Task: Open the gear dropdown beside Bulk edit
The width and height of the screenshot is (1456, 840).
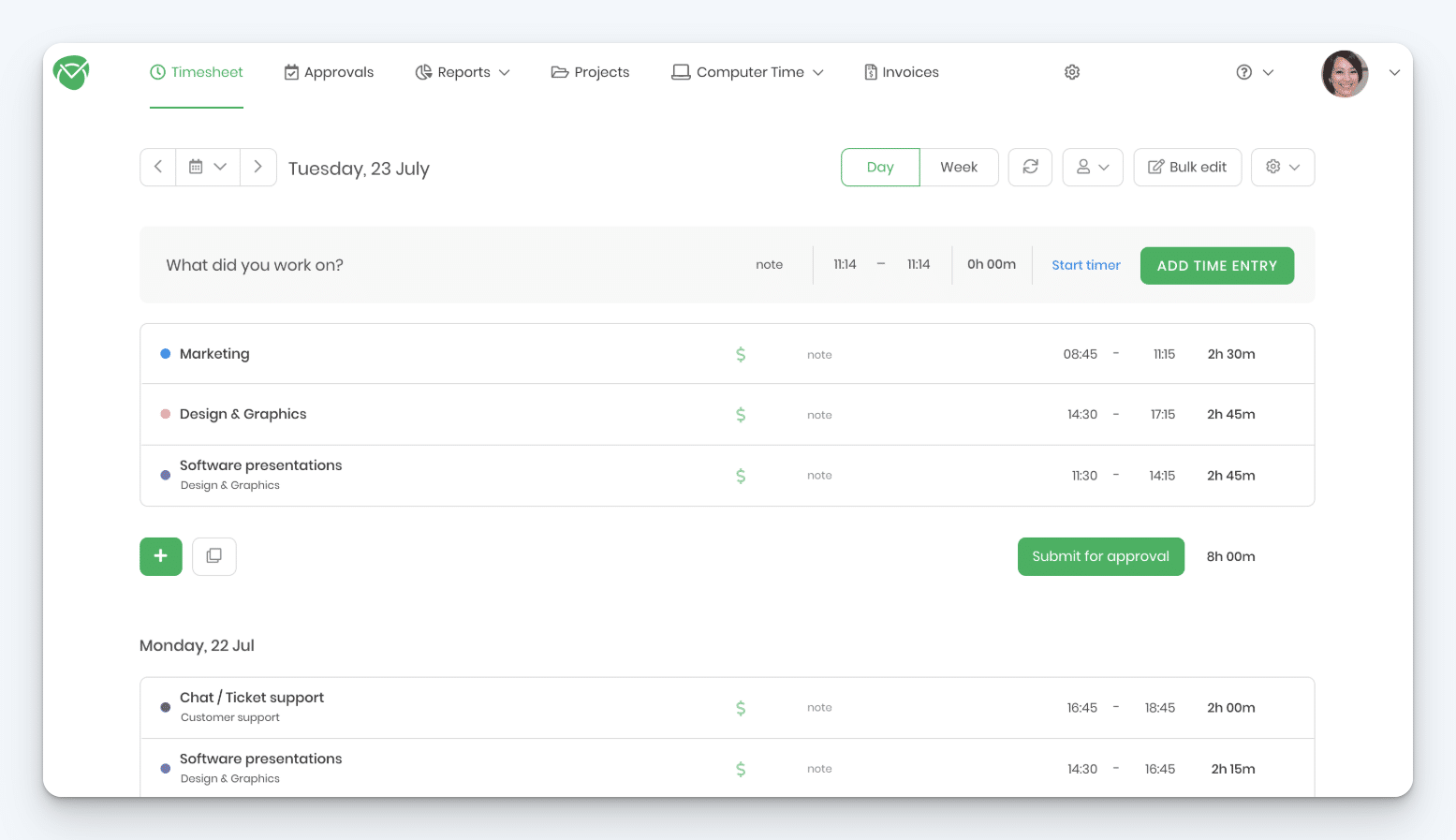Action: click(1282, 167)
